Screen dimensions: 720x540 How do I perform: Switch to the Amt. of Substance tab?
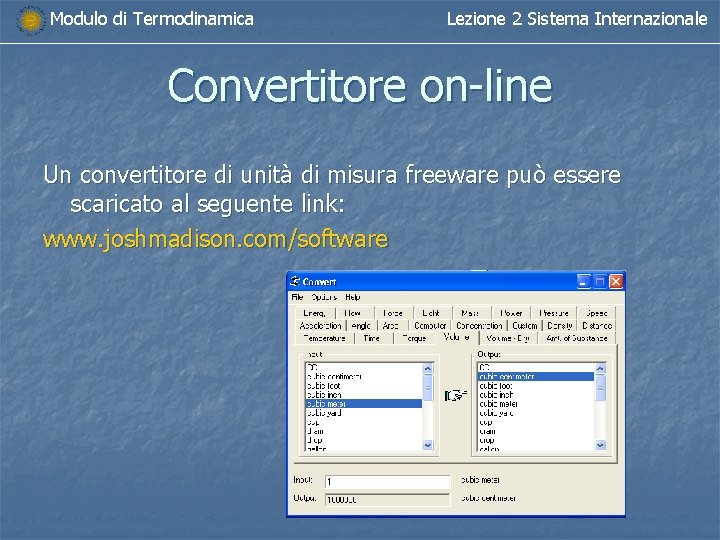(577, 338)
